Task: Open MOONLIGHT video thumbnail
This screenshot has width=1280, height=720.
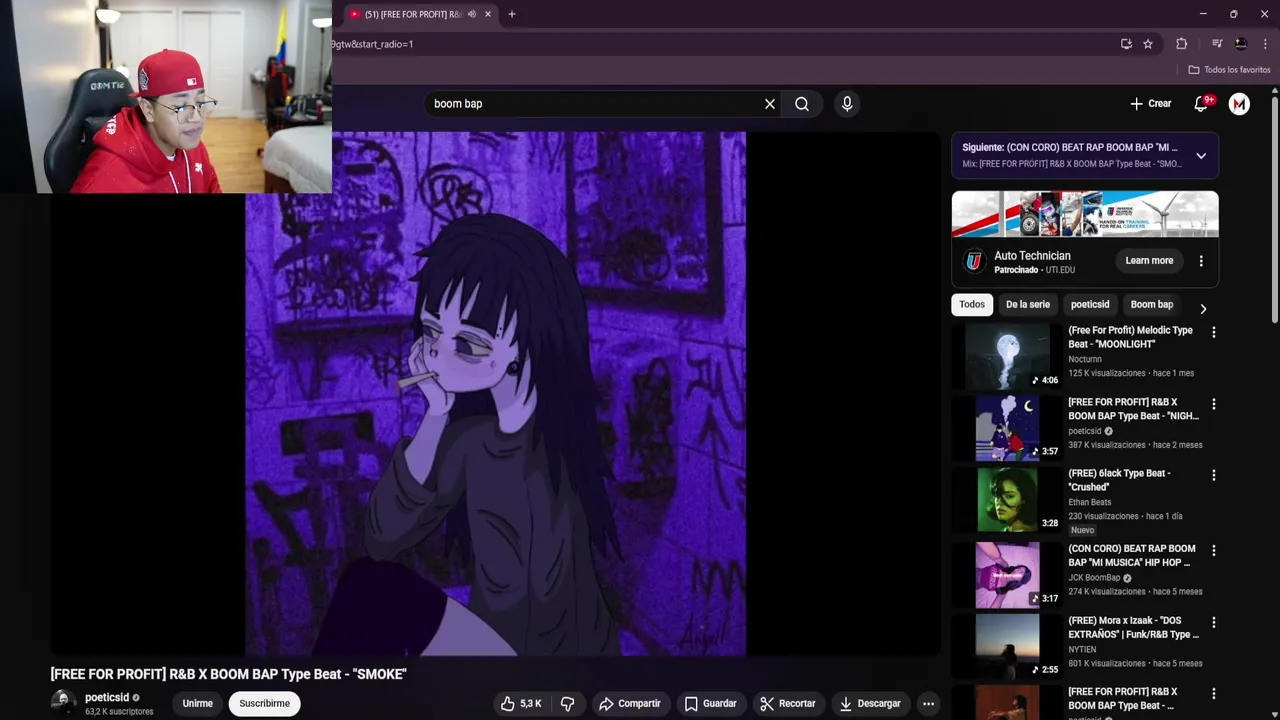Action: (1008, 356)
